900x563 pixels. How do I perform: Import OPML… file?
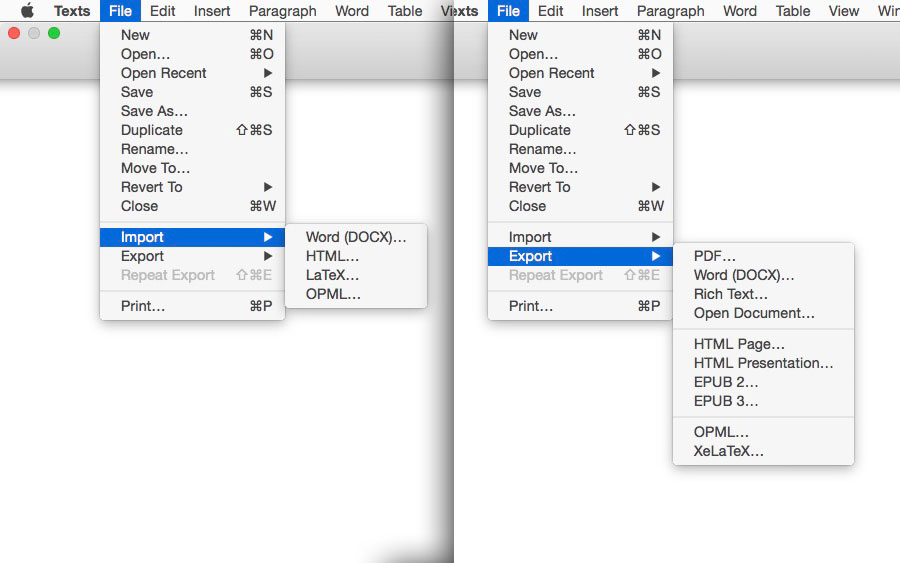coord(356,294)
